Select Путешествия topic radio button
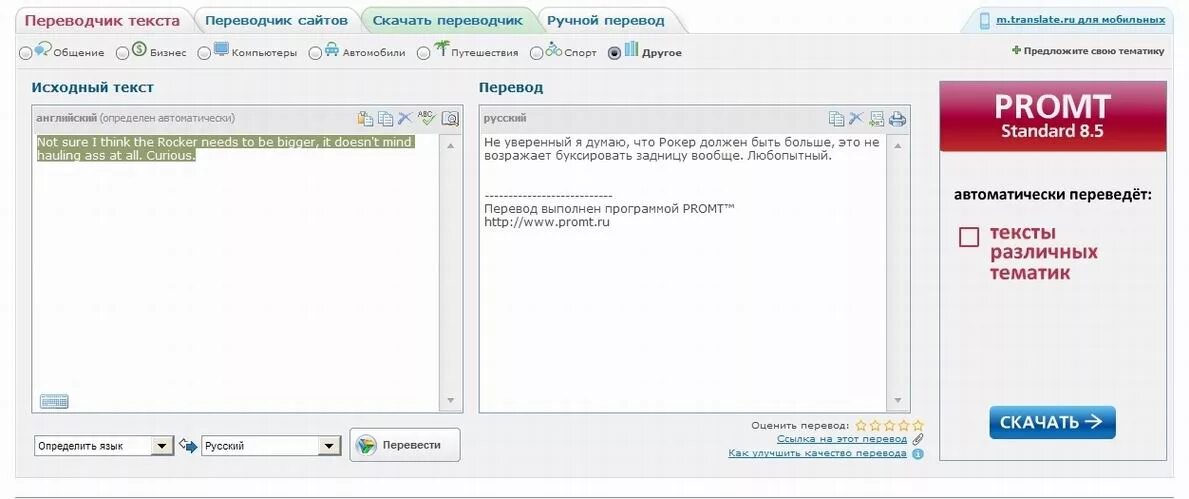Screen dimensions: 1189x499 (423, 53)
